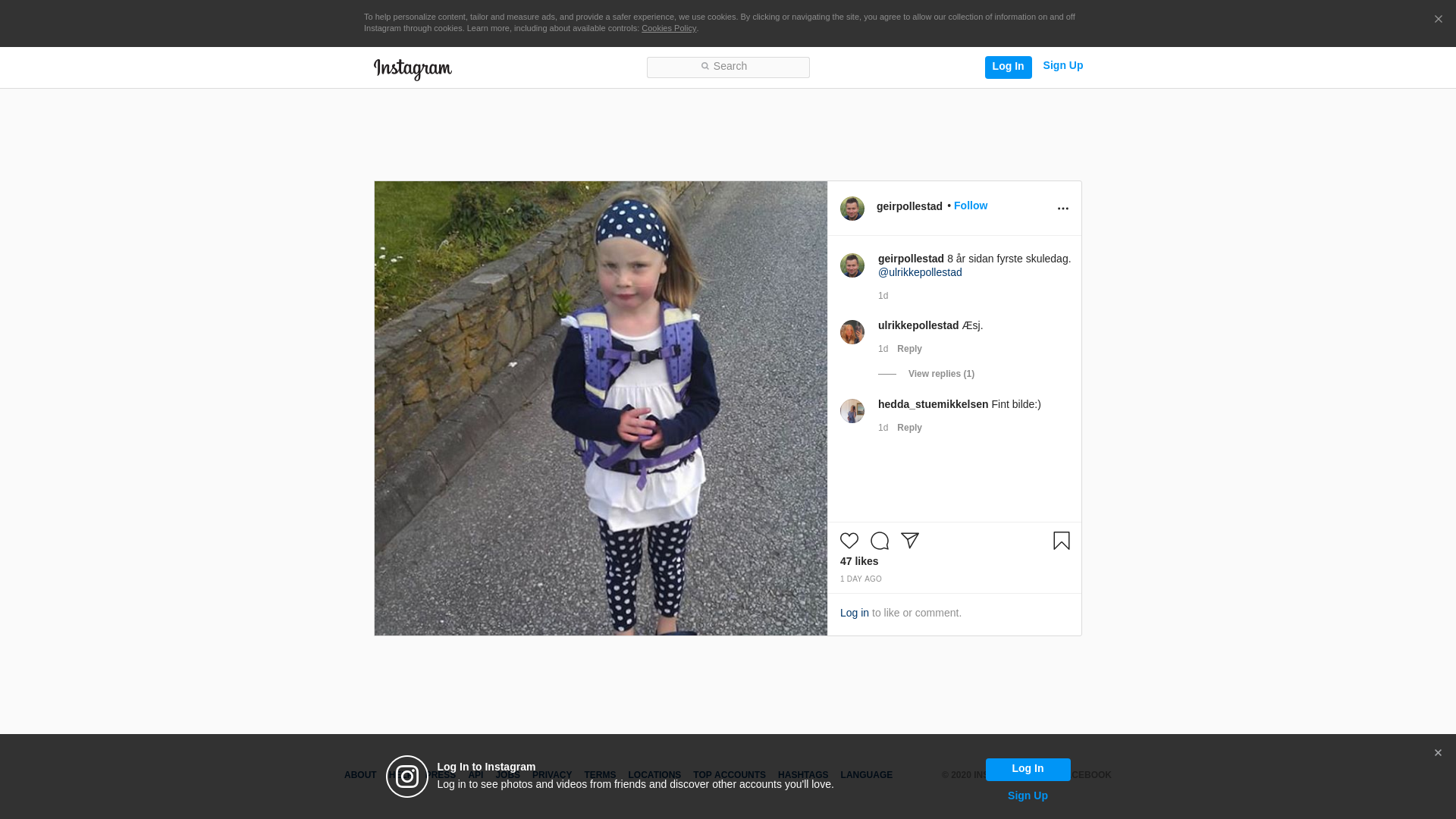Open ulrikkepollestad commenter username

[918, 325]
